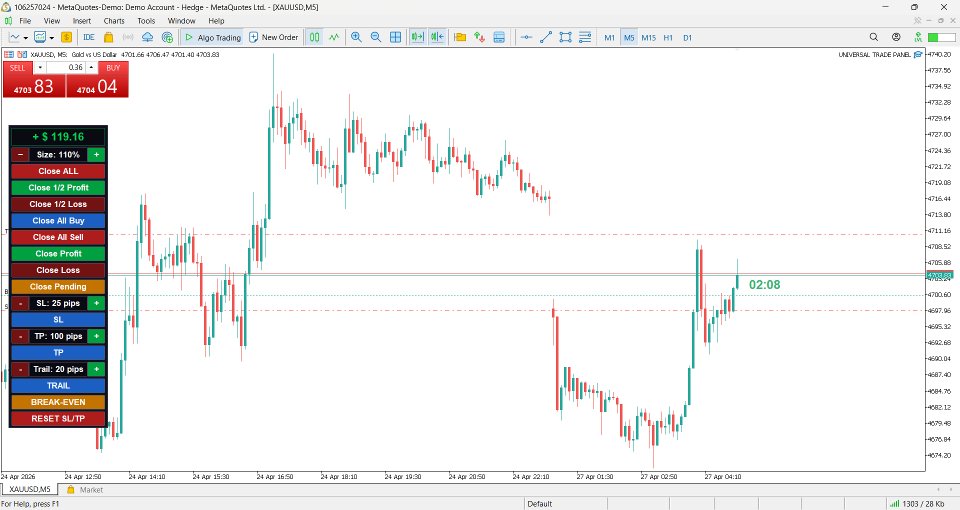The image size is (960, 510).
Task: Open the Insert menu
Action: click(x=81, y=21)
